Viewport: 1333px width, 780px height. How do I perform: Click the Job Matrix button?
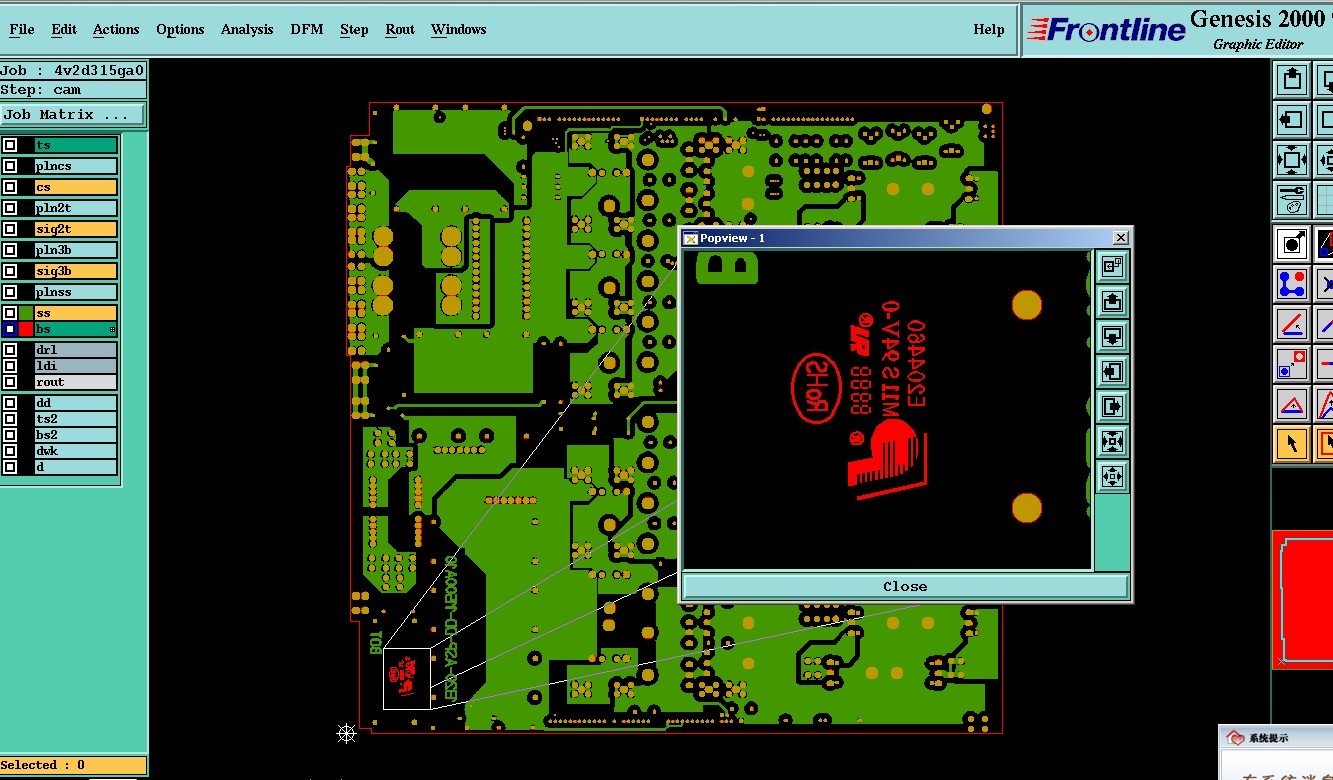[72, 114]
